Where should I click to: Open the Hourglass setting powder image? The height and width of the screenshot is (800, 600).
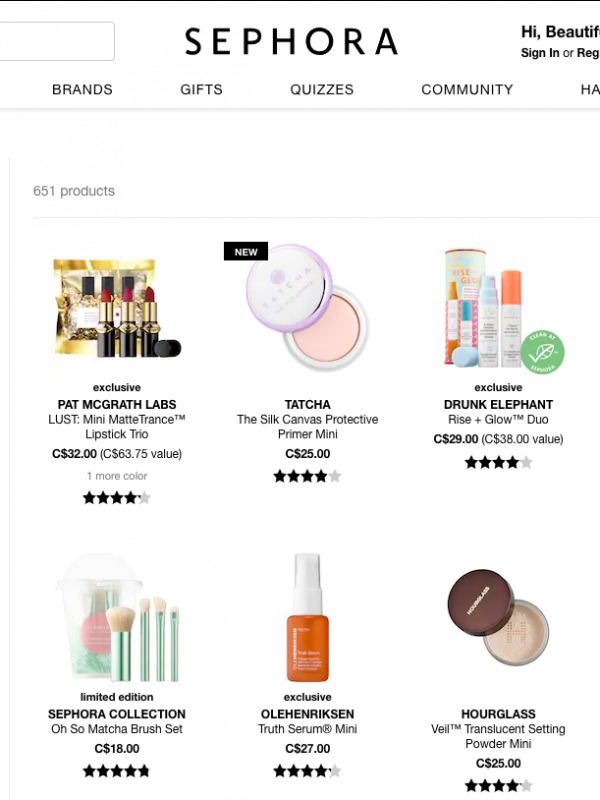tap(498, 617)
